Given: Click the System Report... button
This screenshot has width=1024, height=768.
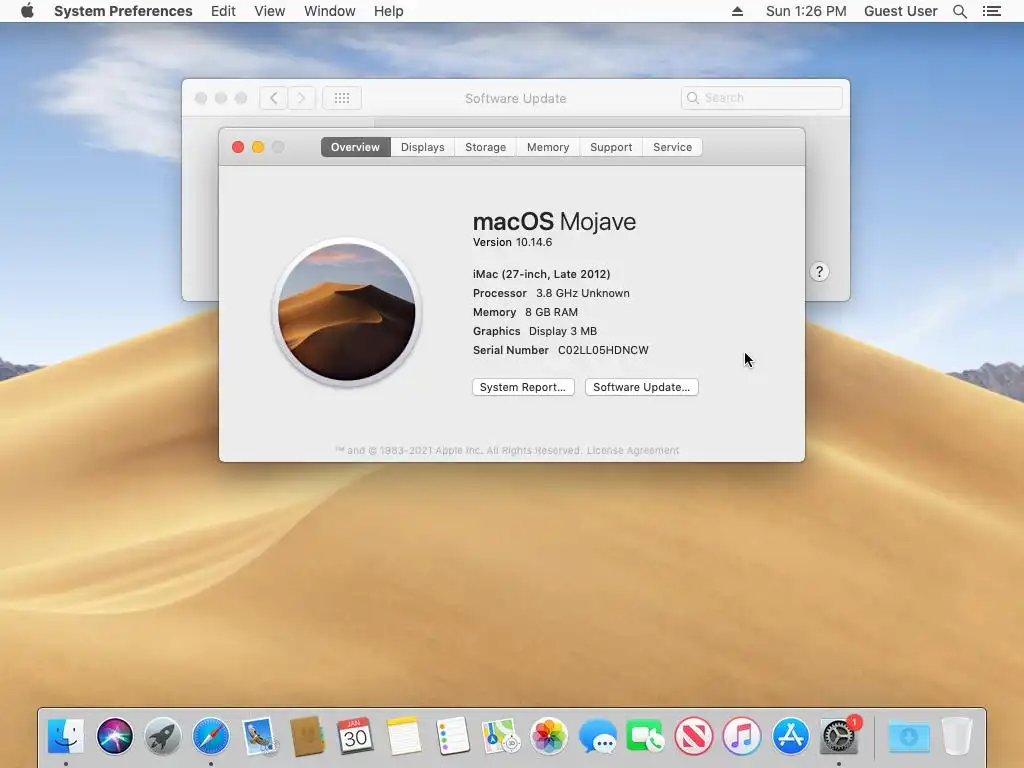Looking at the screenshot, I should (523, 387).
